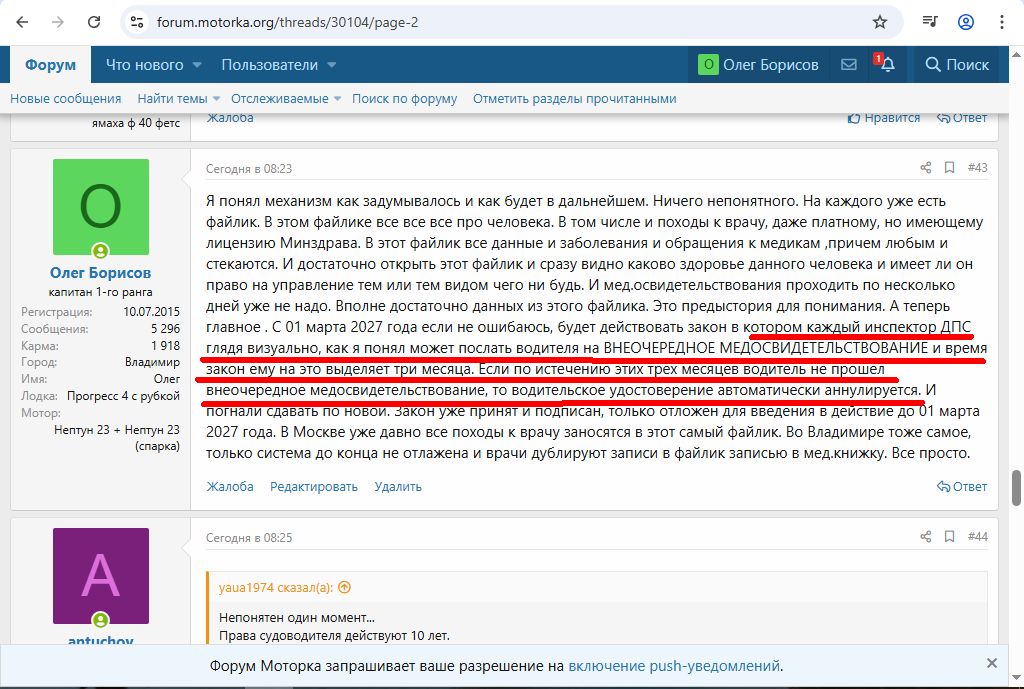Open the private messages envelope
This screenshot has width=1024, height=689.
tap(849, 65)
